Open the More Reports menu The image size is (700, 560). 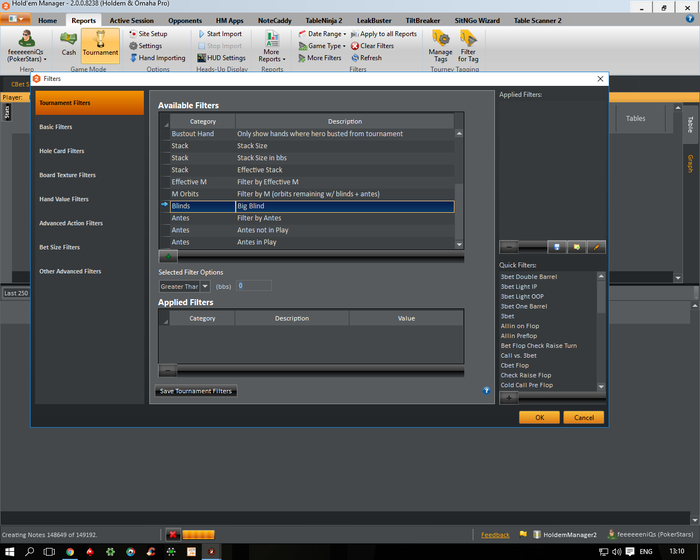(x=272, y=46)
